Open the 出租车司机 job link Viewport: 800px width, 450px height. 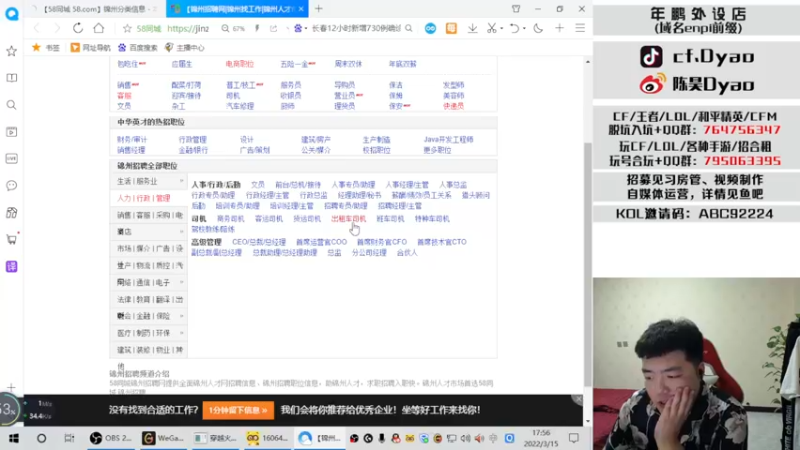(348, 218)
